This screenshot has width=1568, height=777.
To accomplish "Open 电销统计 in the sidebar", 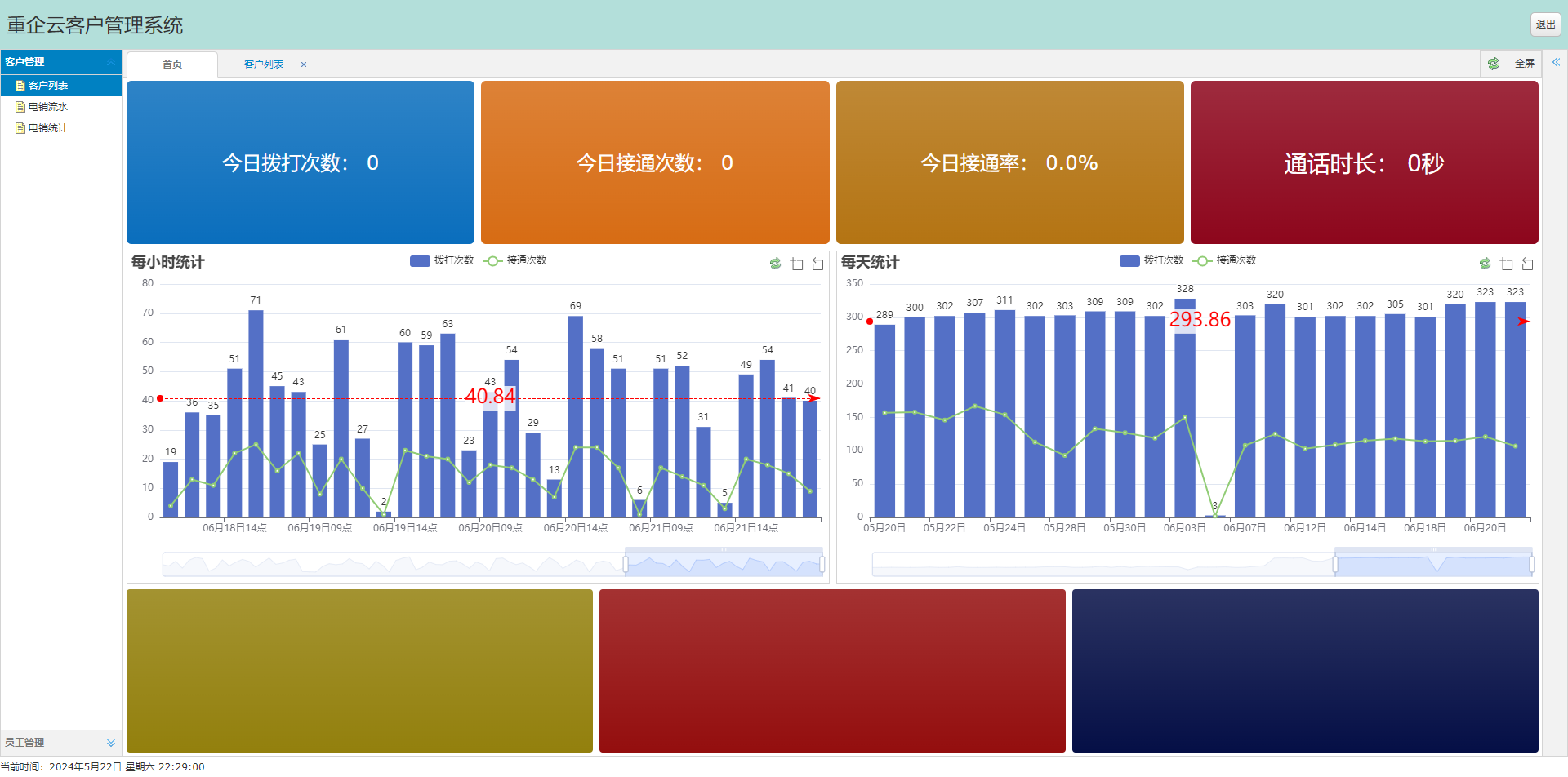I will (61, 127).
